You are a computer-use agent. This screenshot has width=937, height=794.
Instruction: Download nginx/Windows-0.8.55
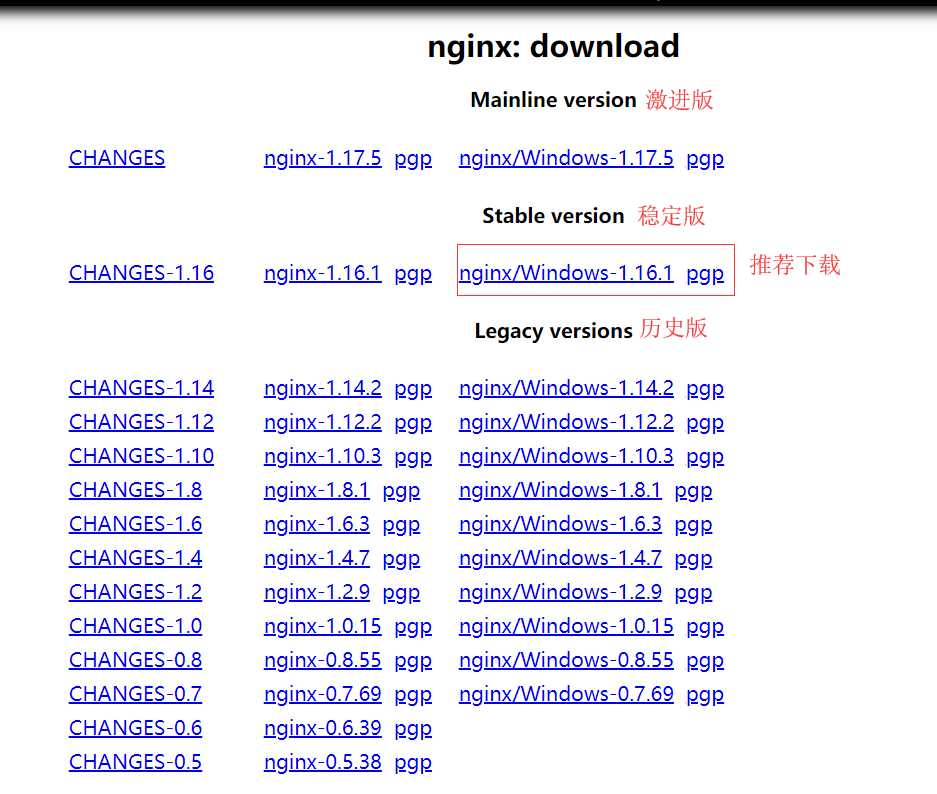pos(566,661)
